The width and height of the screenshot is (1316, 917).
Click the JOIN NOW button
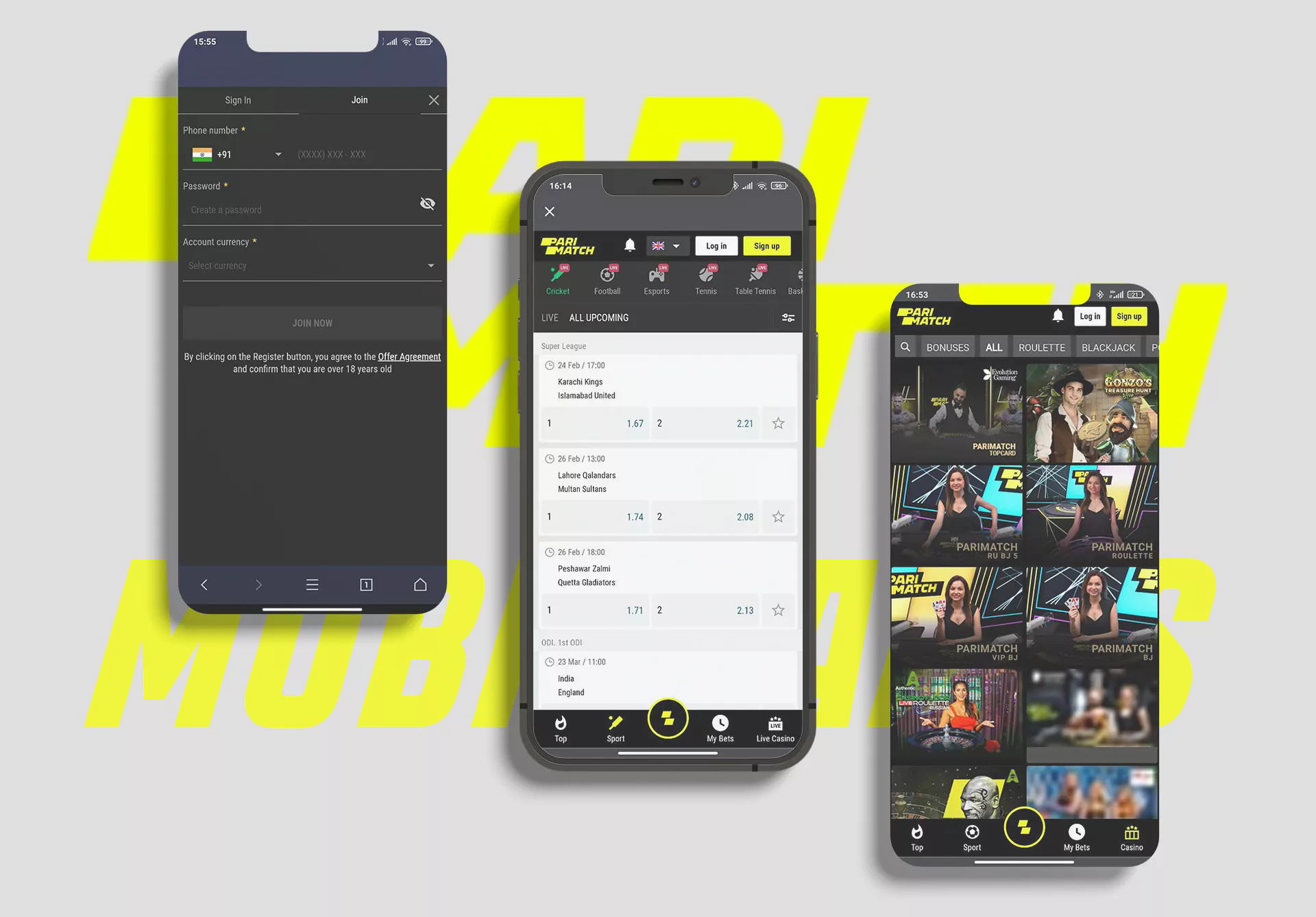coord(312,322)
